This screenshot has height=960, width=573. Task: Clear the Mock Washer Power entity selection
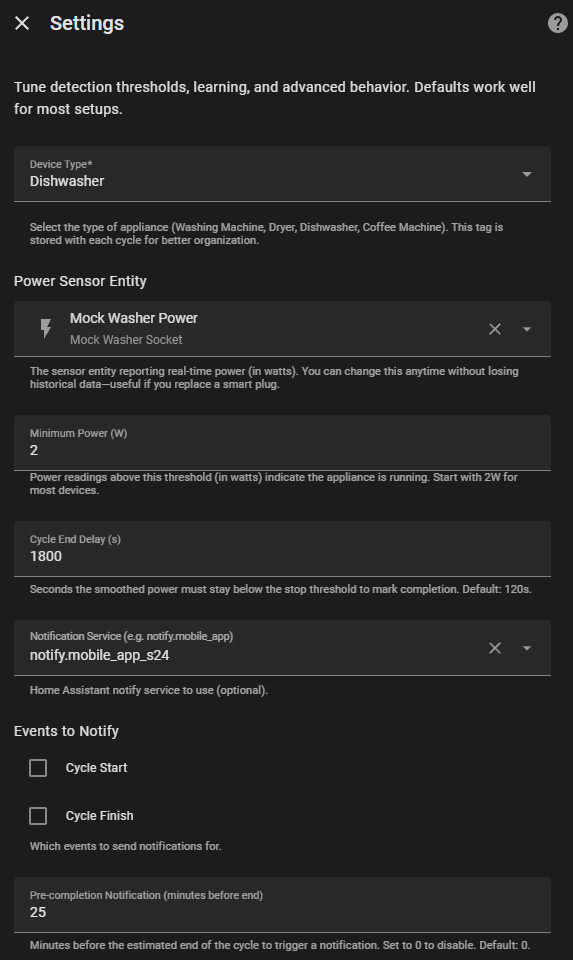tap(495, 329)
